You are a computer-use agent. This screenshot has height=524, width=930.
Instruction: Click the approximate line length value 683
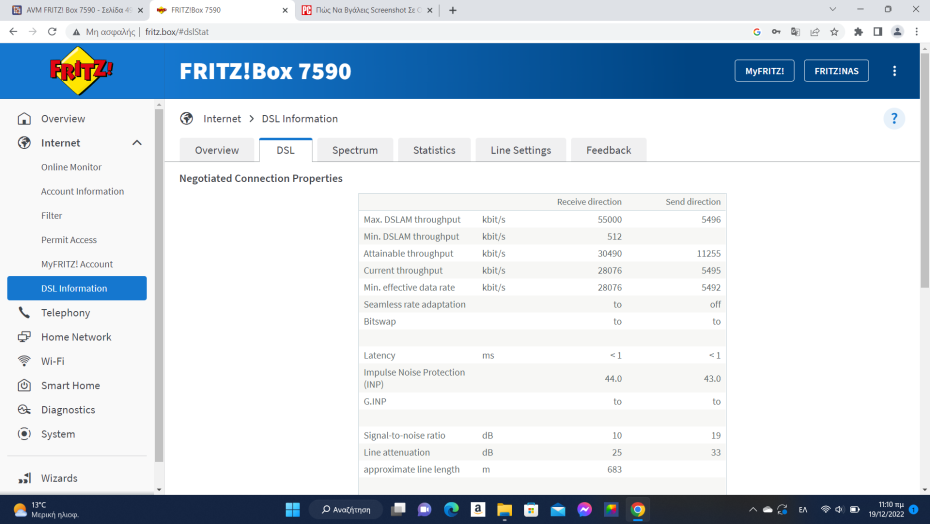(614, 469)
